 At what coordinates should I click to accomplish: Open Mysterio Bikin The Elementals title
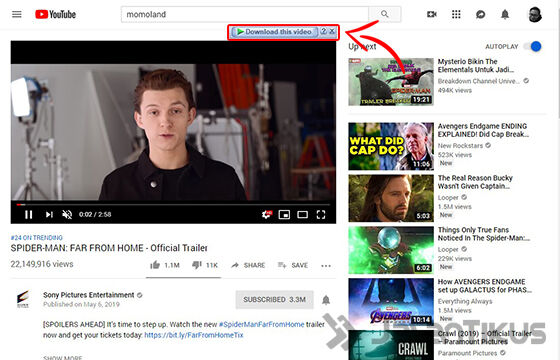(476, 65)
